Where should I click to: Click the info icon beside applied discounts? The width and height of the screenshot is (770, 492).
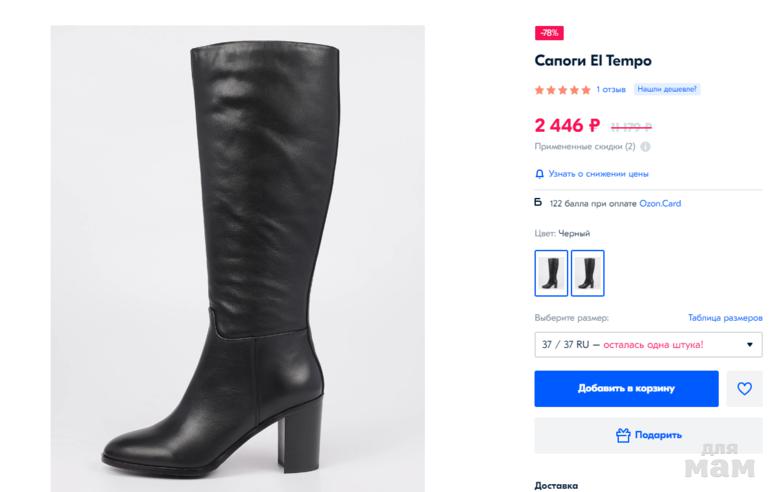coord(645,147)
